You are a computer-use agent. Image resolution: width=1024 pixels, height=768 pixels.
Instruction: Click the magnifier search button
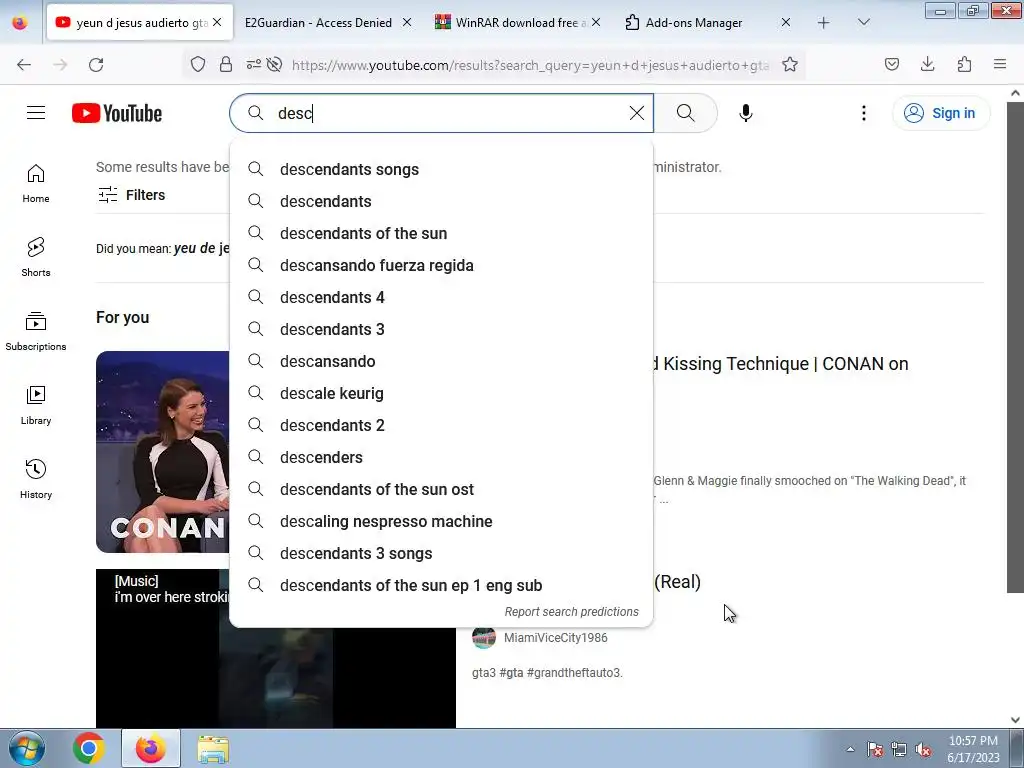[x=685, y=113]
